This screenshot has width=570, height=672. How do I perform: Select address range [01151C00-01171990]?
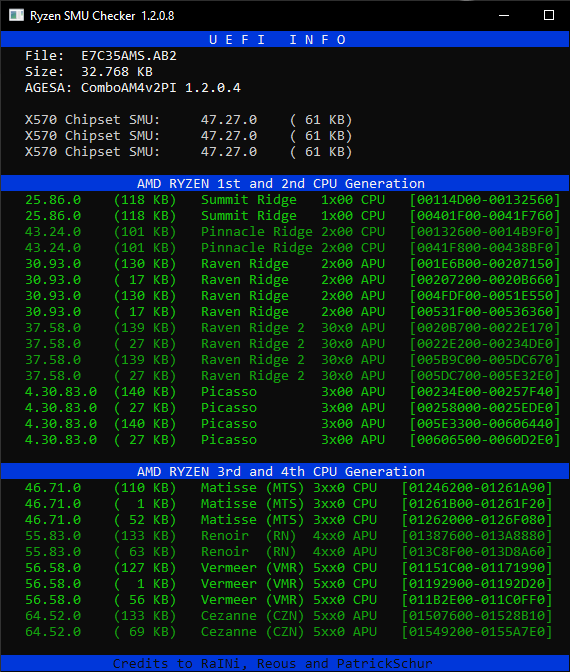(477, 568)
